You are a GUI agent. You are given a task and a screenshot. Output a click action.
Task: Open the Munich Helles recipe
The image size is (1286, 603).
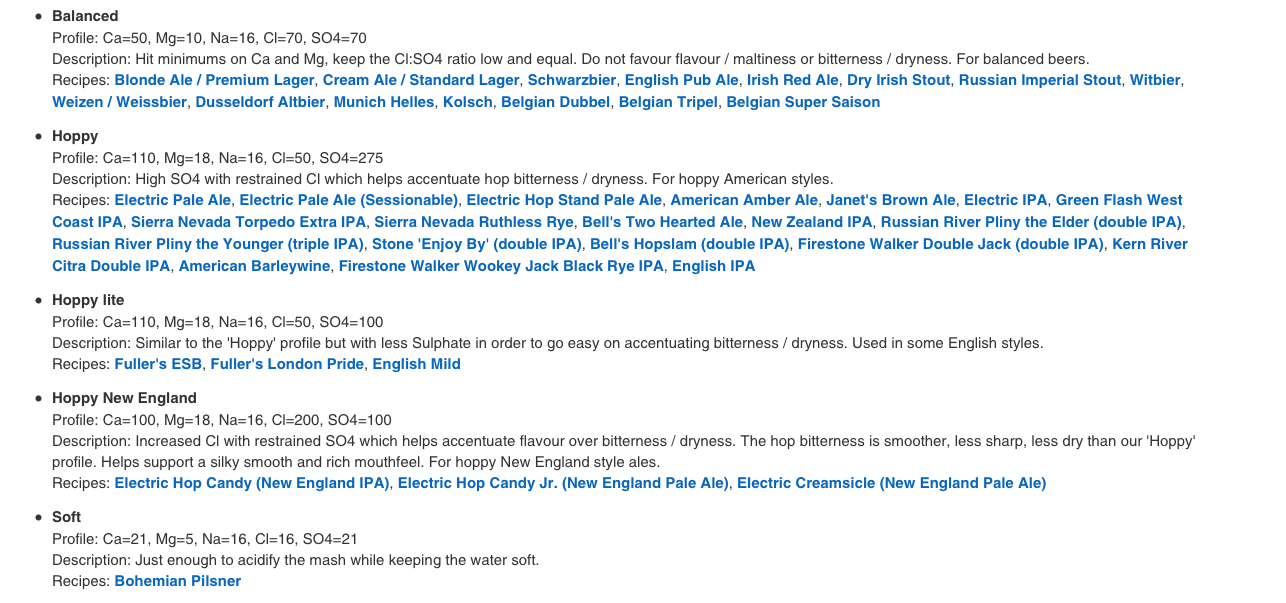tap(384, 102)
